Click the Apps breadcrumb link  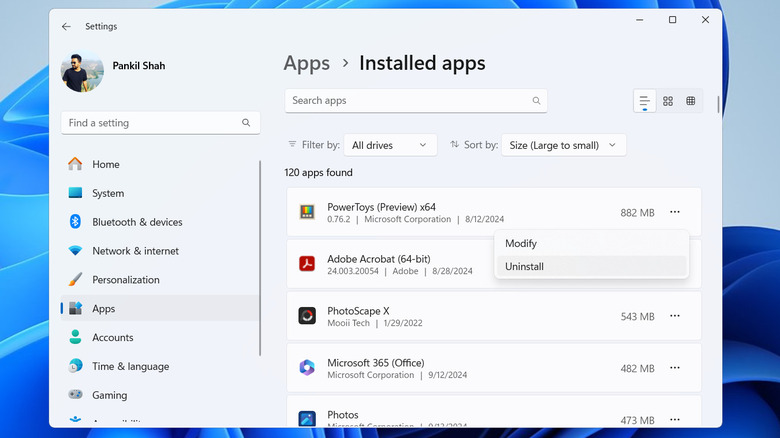306,63
